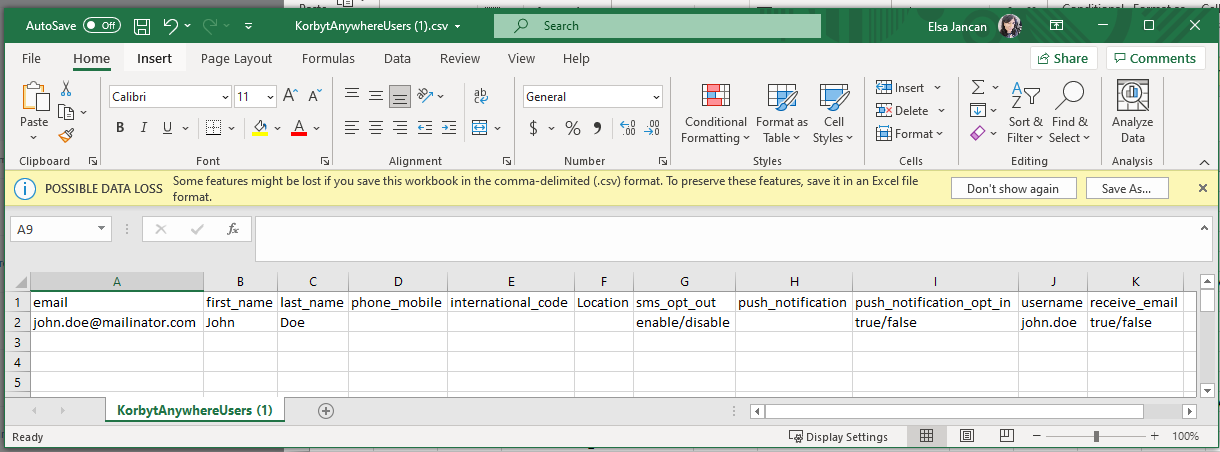Image resolution: width=1220 pixels, height=452 pixels.
Task: Click the Save floppy disk icon
Action: pos(142,26)
